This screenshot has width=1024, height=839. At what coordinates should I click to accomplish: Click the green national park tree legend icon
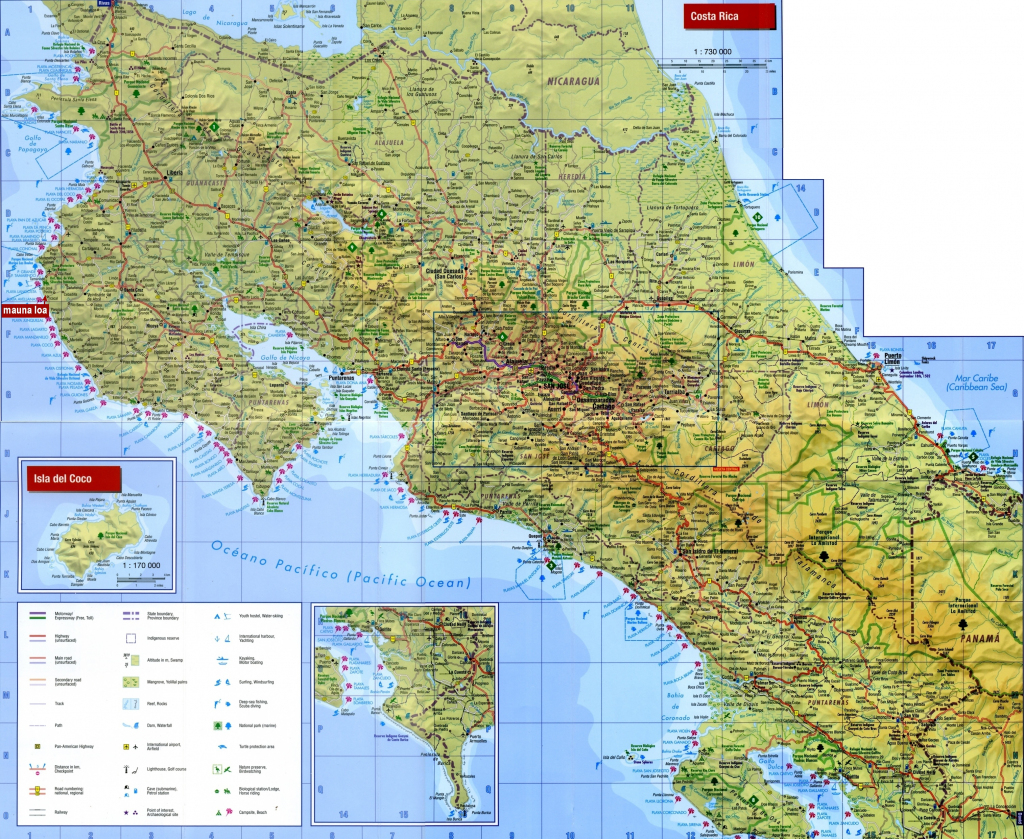pyautogui.click(x=217, y=725)
